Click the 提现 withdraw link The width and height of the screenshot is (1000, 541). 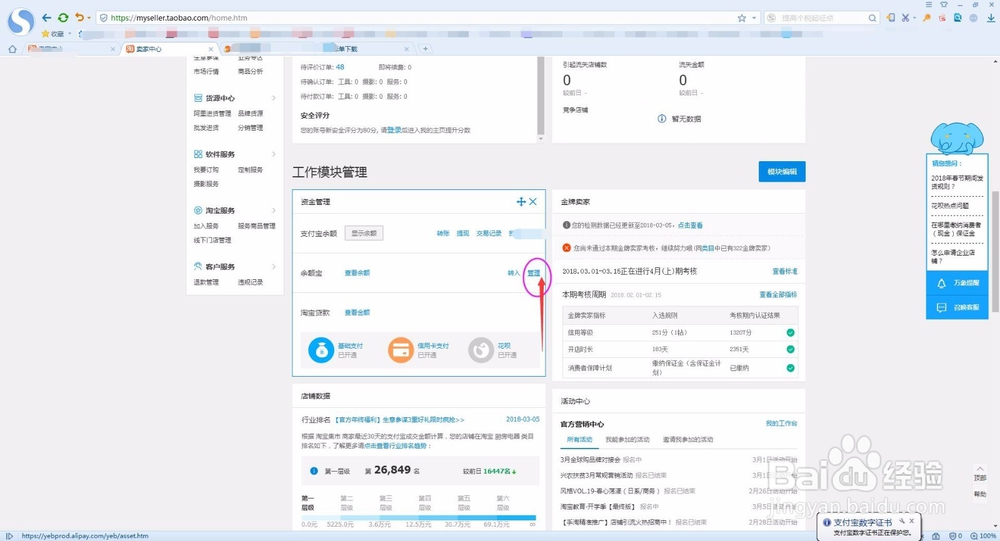coord(463,233)
